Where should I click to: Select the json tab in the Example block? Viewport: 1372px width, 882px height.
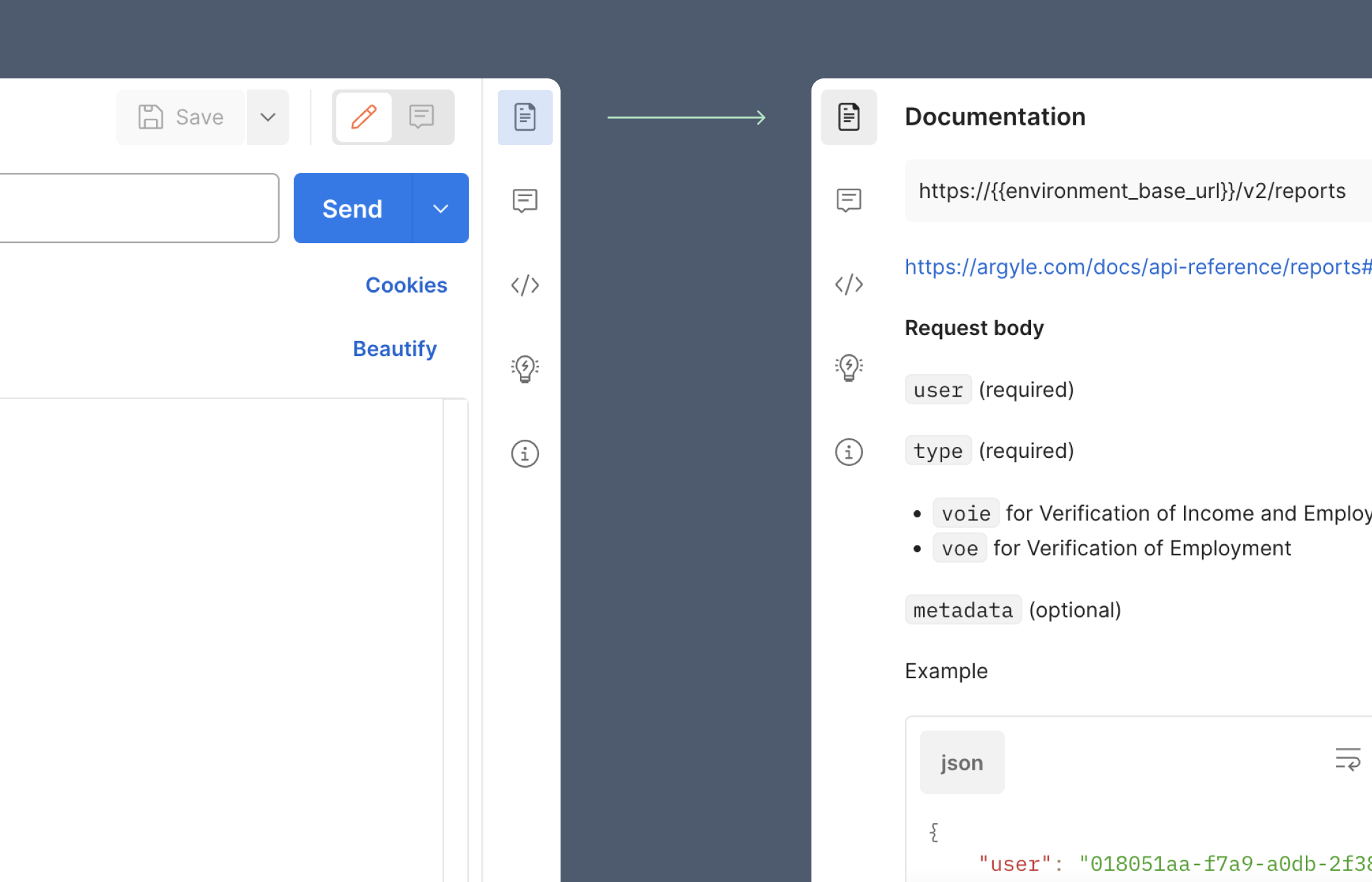click(962, 762)
